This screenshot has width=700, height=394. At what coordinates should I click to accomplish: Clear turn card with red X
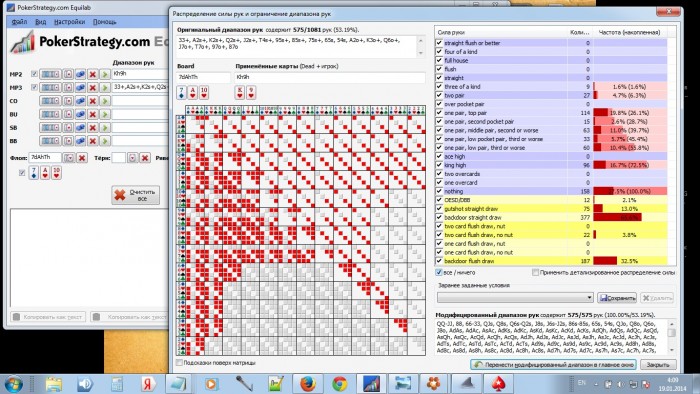[x=145, y=158]
